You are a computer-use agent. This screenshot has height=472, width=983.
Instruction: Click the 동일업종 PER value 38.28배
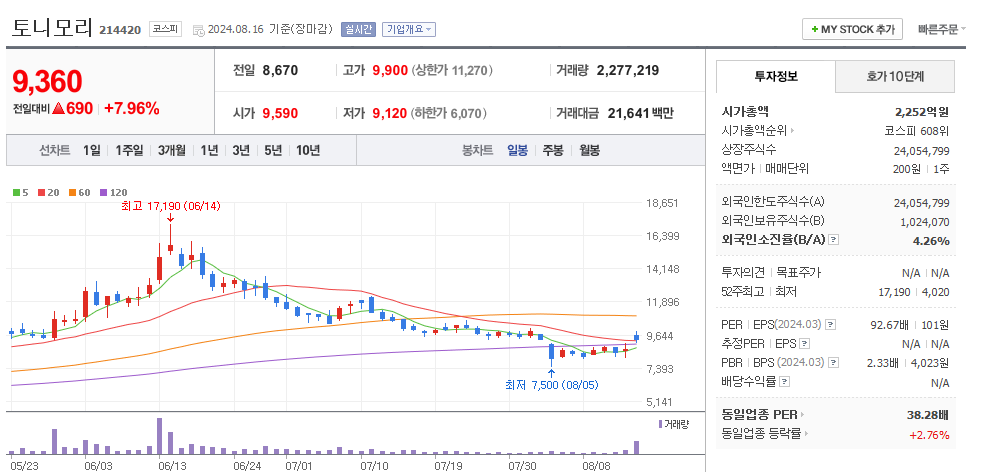coord(928,414)
